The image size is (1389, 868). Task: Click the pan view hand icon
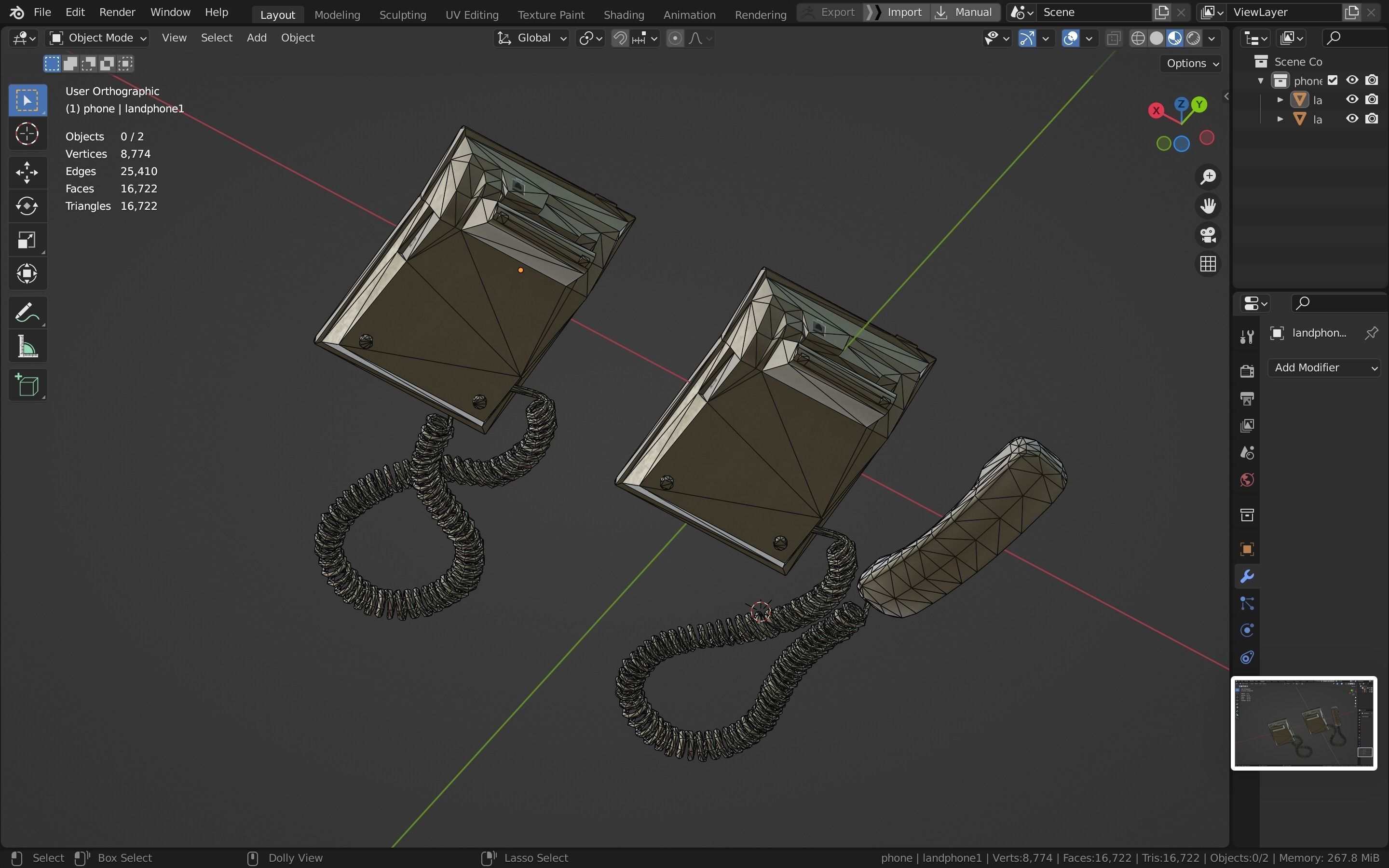pyautogui.click(x=1208, y=206)
